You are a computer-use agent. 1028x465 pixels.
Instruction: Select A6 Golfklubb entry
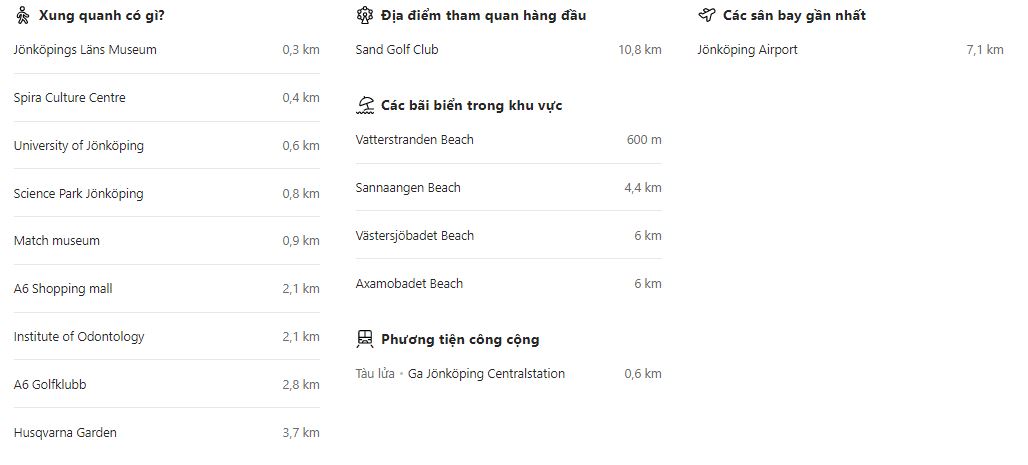coord(57,385)
